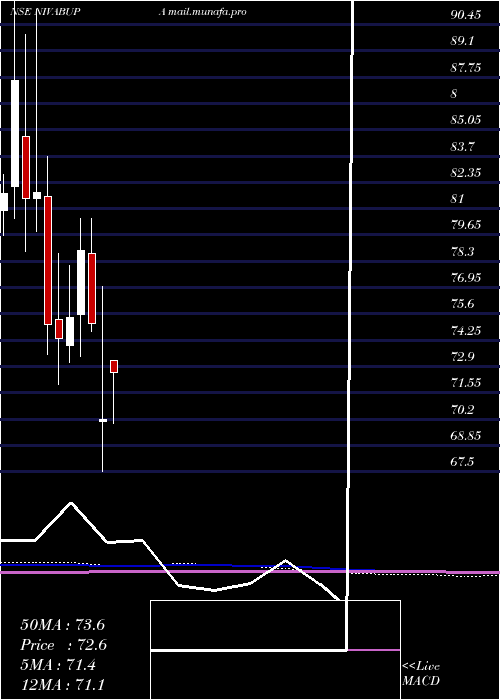This screenshot has height=700, width=500.
Task: Click the 72.9 price axis label
Action: (463, 357)
